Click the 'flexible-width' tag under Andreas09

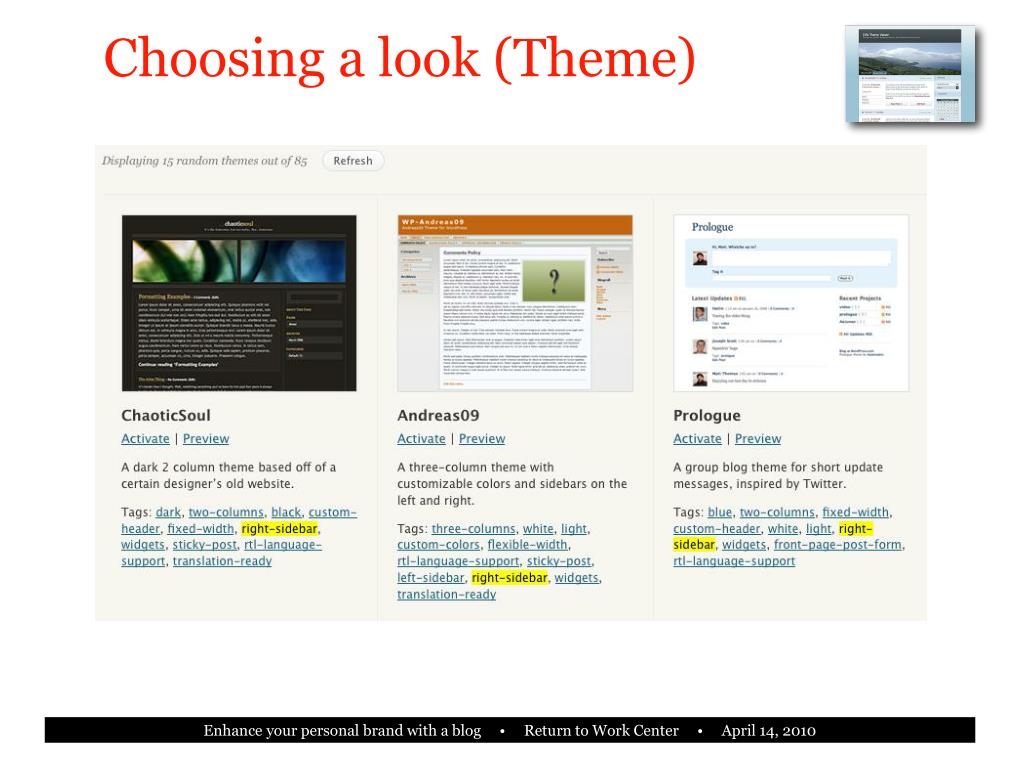(528, 545)
